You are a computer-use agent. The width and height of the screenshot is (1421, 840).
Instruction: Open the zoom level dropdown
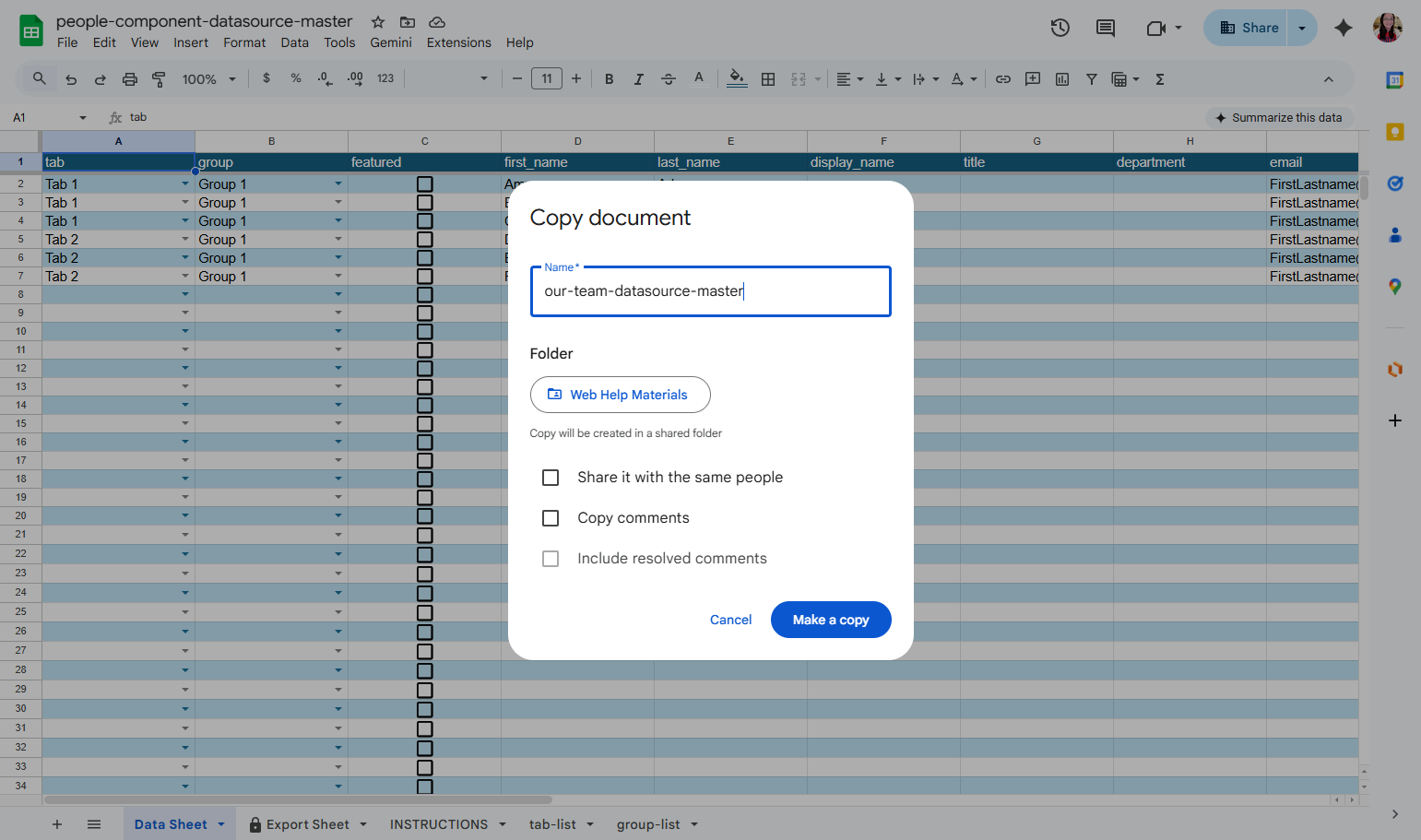point(209,79)
